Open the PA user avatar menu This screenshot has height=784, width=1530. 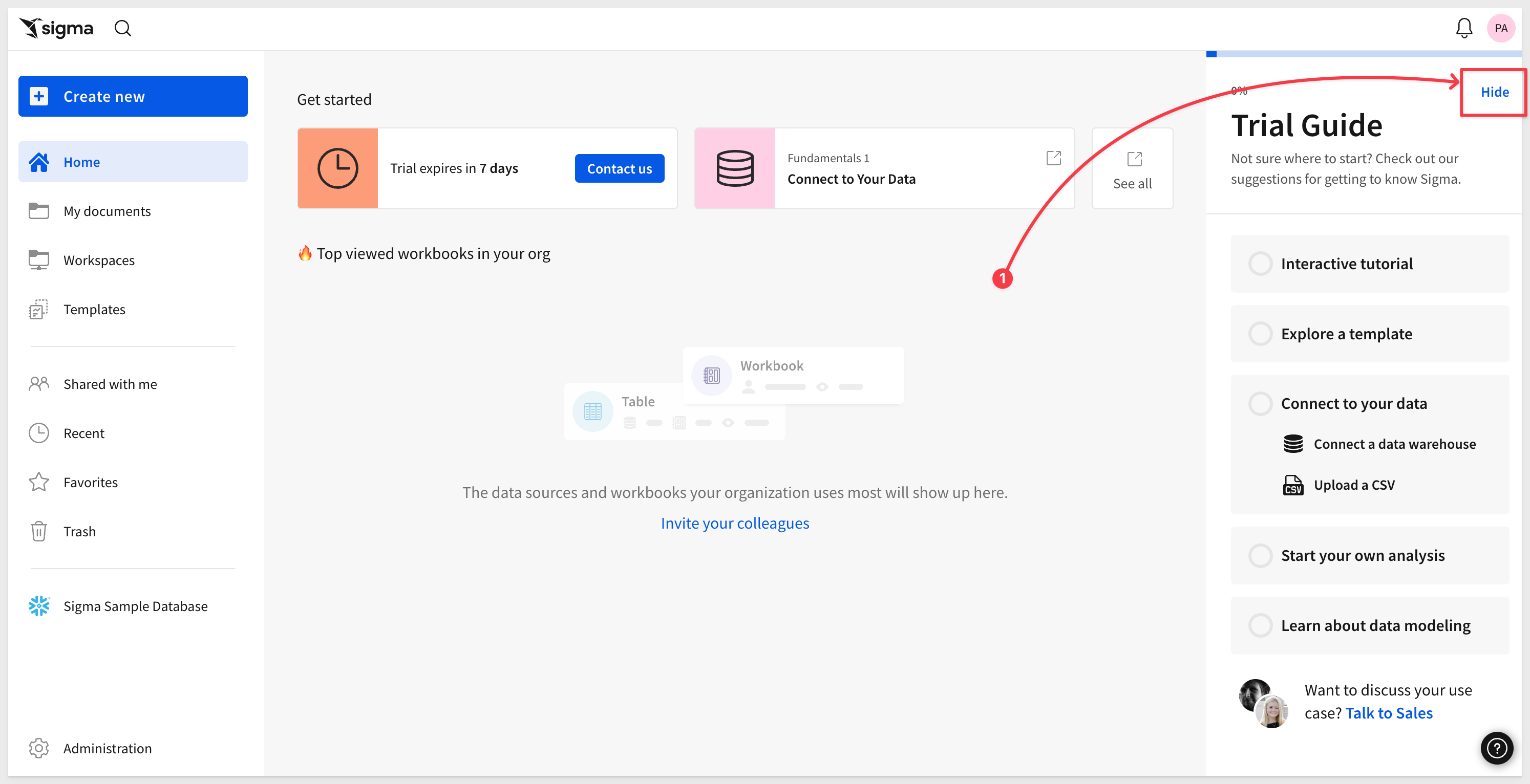point(1500,28)
